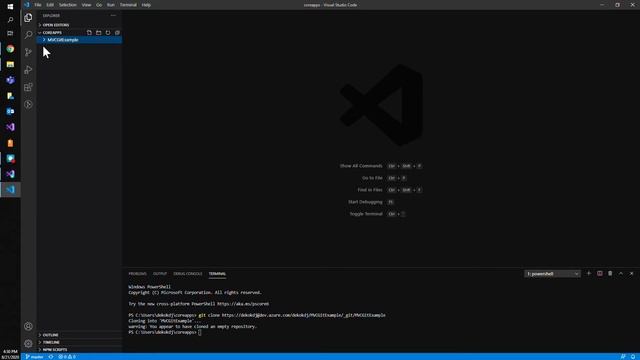Click the aka.ms/pscore6 link in terminal
Viewport: 640px width, 360px height.
[243, 304]
